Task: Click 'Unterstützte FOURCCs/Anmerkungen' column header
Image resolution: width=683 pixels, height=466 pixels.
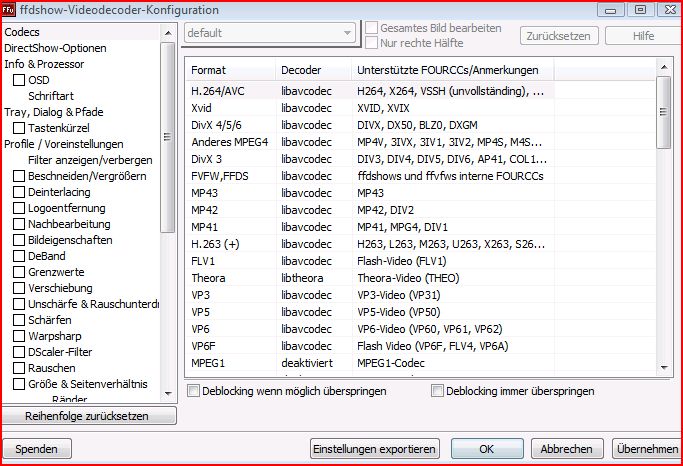Action: 453,70
